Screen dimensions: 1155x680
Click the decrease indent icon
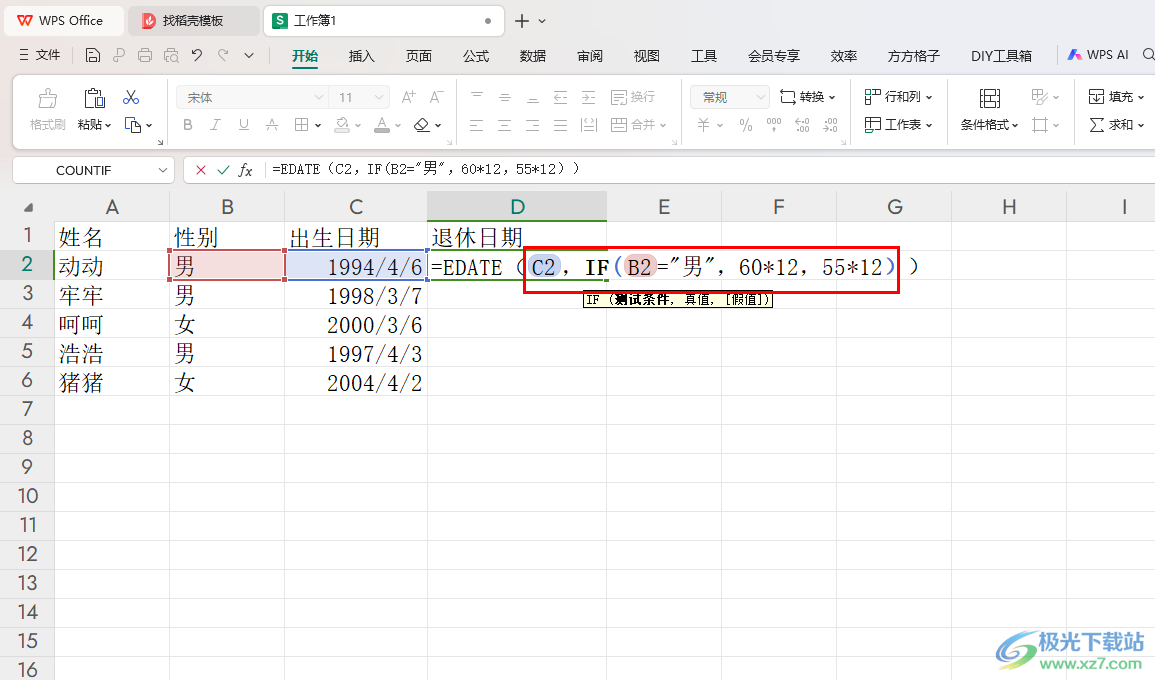pos(561,97)
